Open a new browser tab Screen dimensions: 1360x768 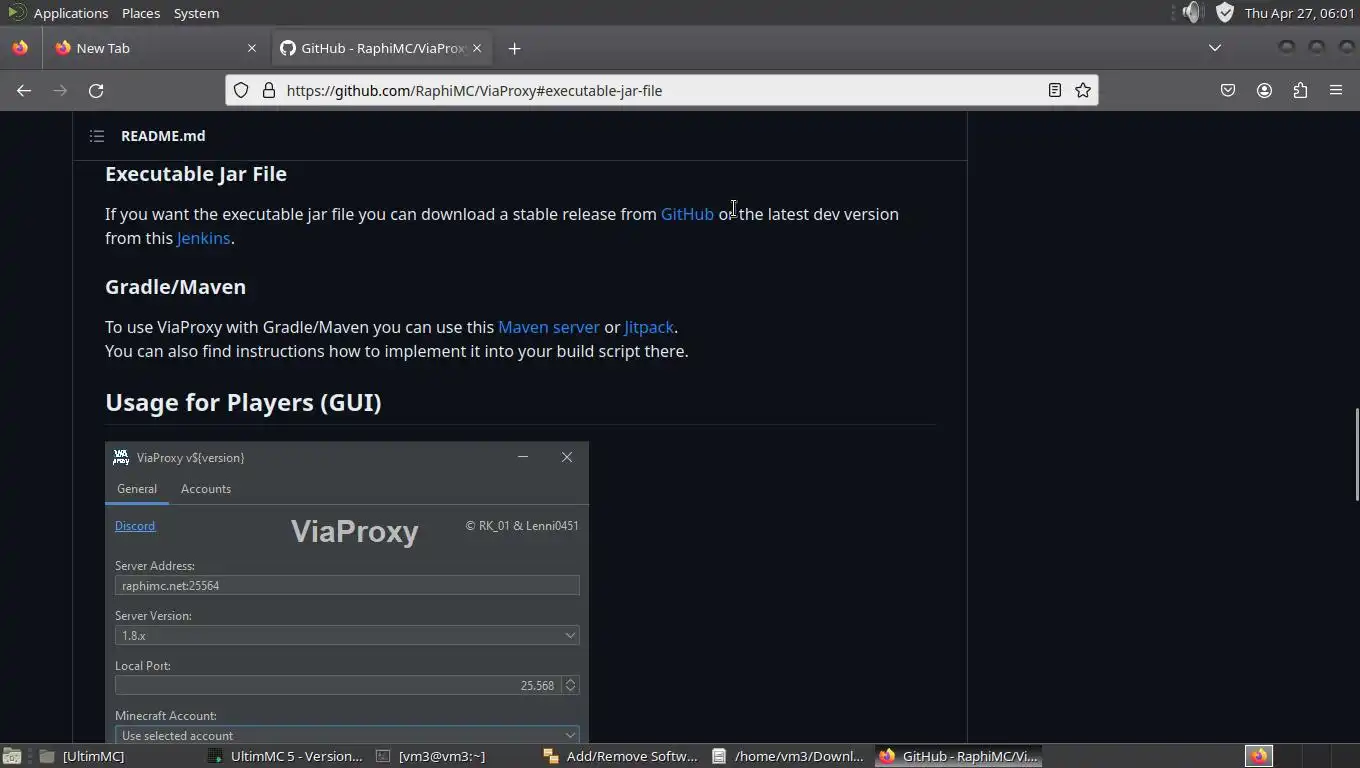514,48
